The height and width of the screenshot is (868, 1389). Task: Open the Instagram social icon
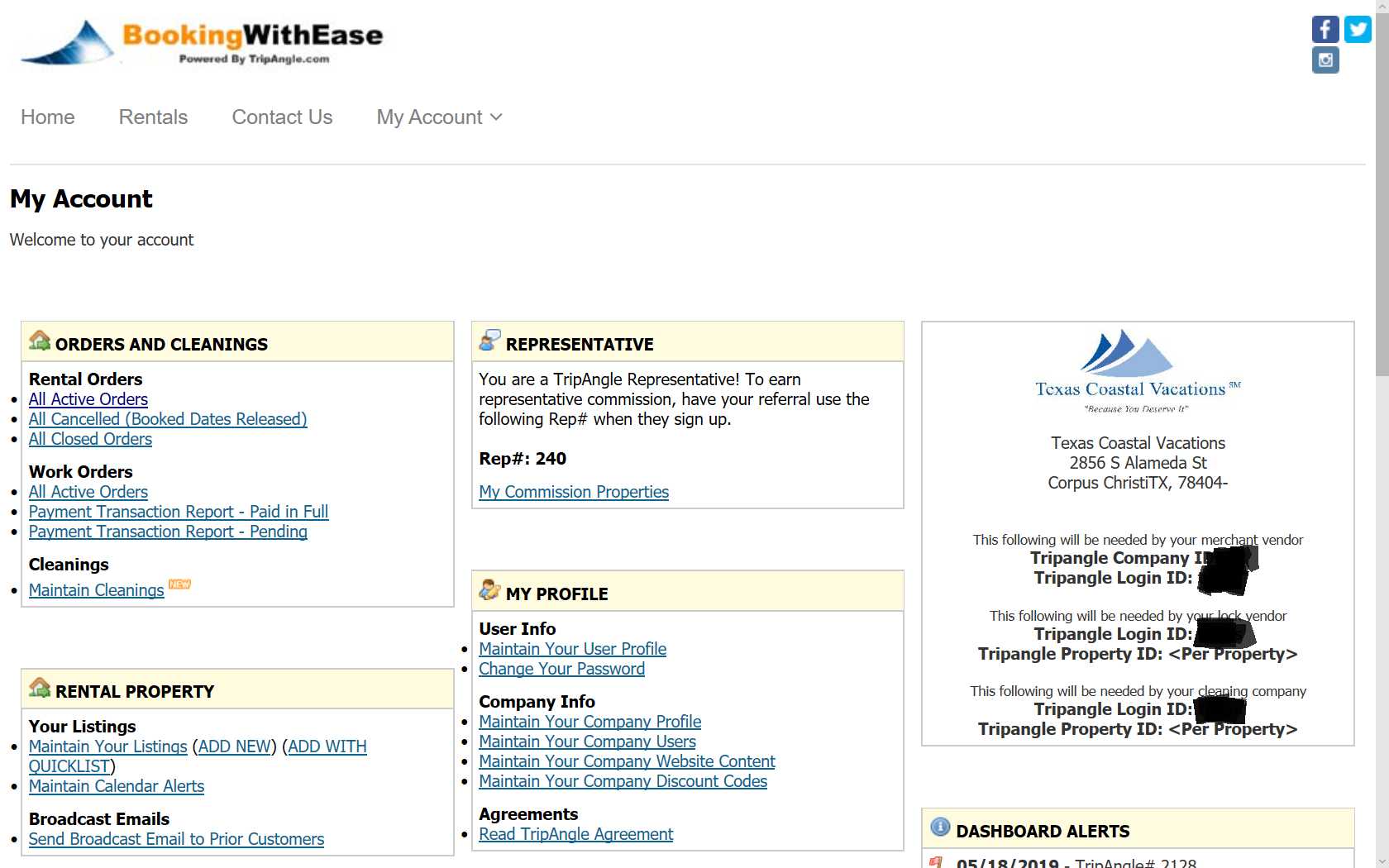click(1325, 60)
